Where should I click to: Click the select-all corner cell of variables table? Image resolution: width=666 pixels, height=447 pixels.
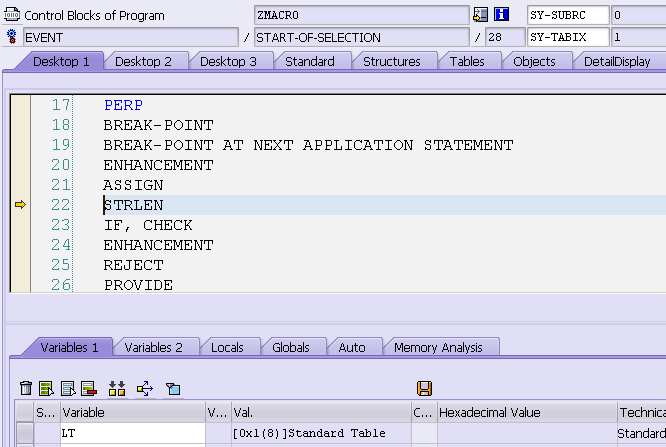pos(25,412)
